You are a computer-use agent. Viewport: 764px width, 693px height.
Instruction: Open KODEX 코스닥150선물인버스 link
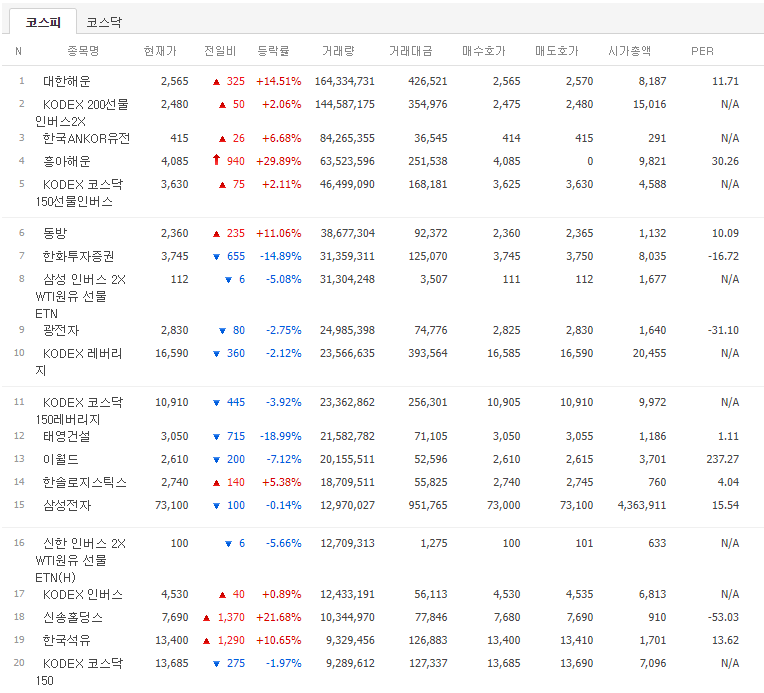click(79, 193)
